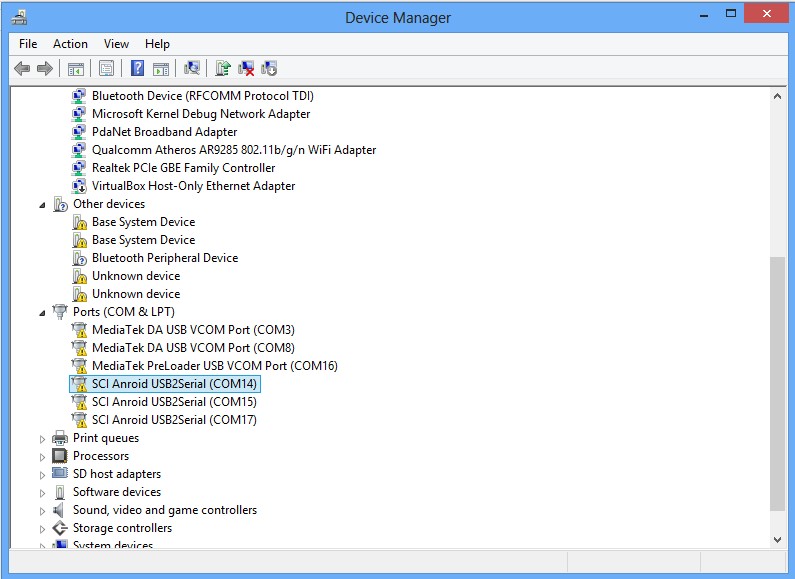Click the vertical scrollbar thumb
The image size is (795, 579).
coord(777,384)
